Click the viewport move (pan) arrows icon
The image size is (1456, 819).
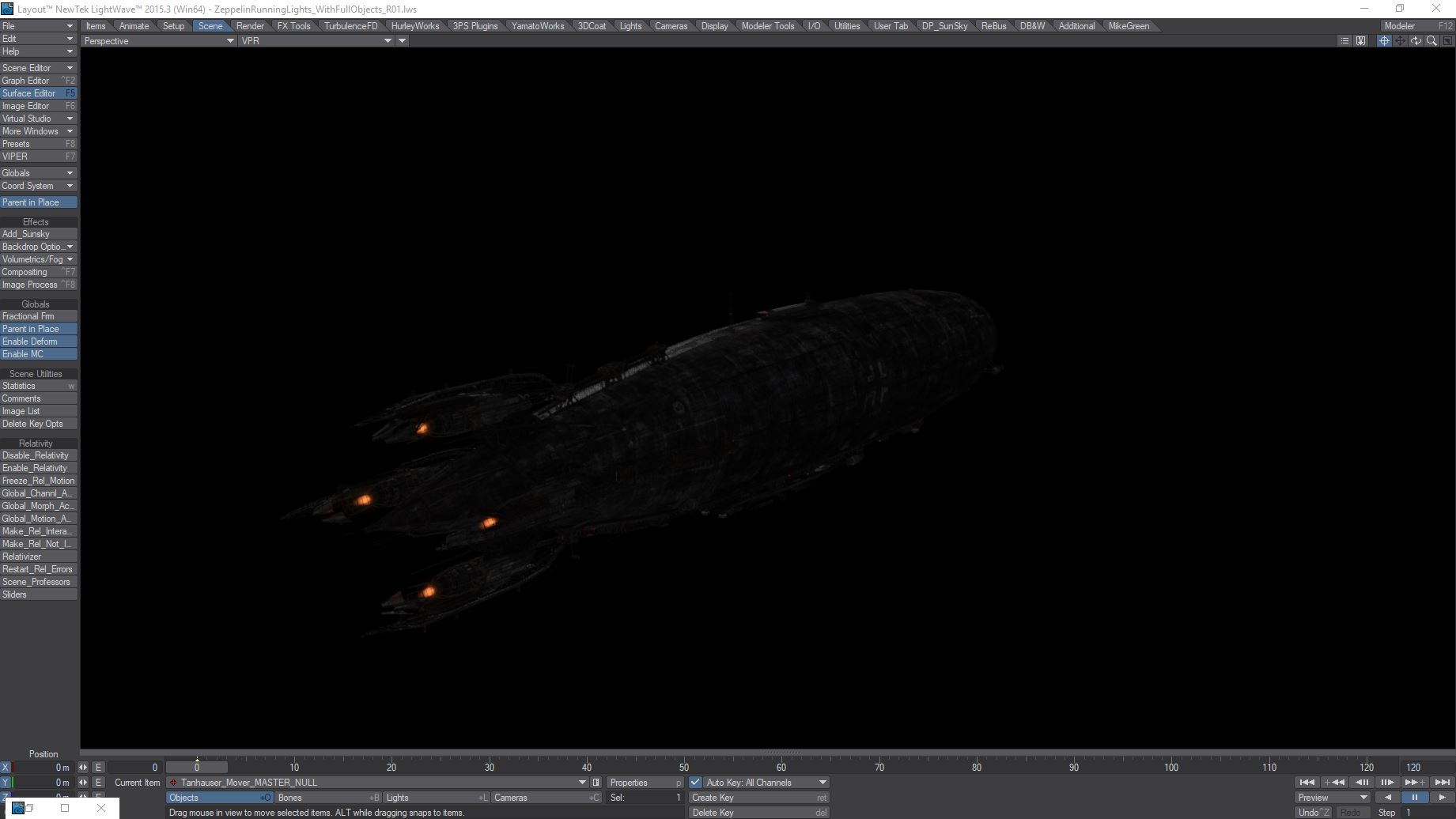(1400, 41)
